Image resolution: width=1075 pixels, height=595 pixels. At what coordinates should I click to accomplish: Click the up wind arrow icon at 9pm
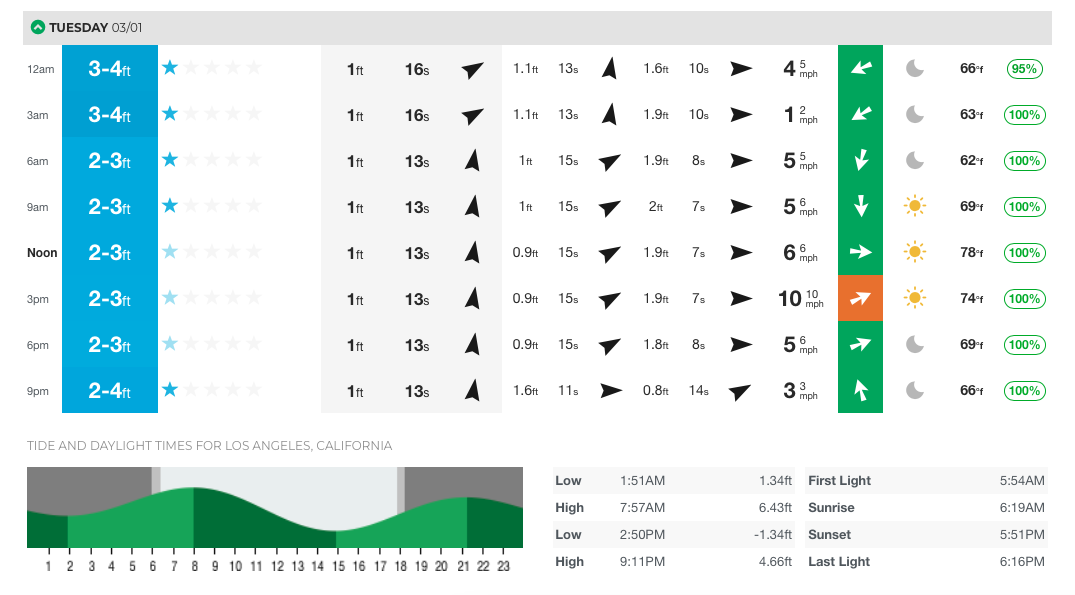860,390
